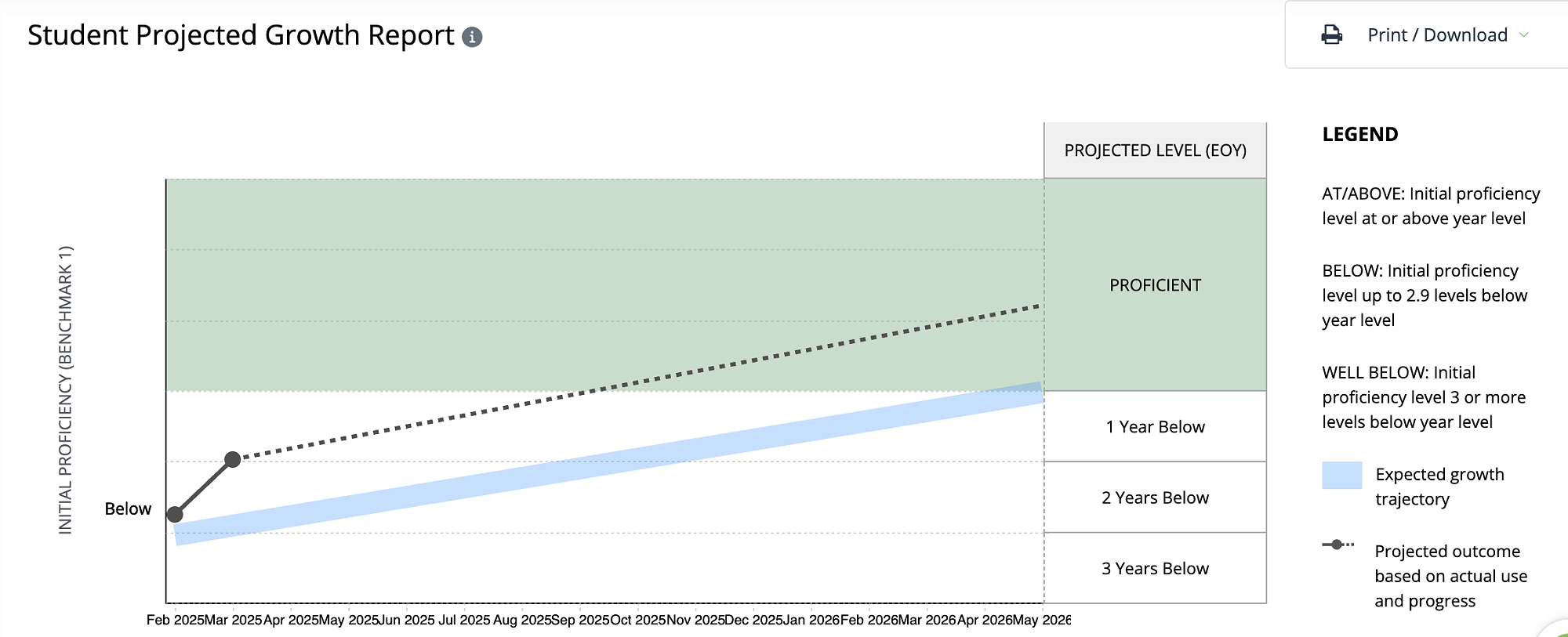Click the starting data point at Feb 2025
Screen dimensions: 1568x637
(x=175, y=515)
